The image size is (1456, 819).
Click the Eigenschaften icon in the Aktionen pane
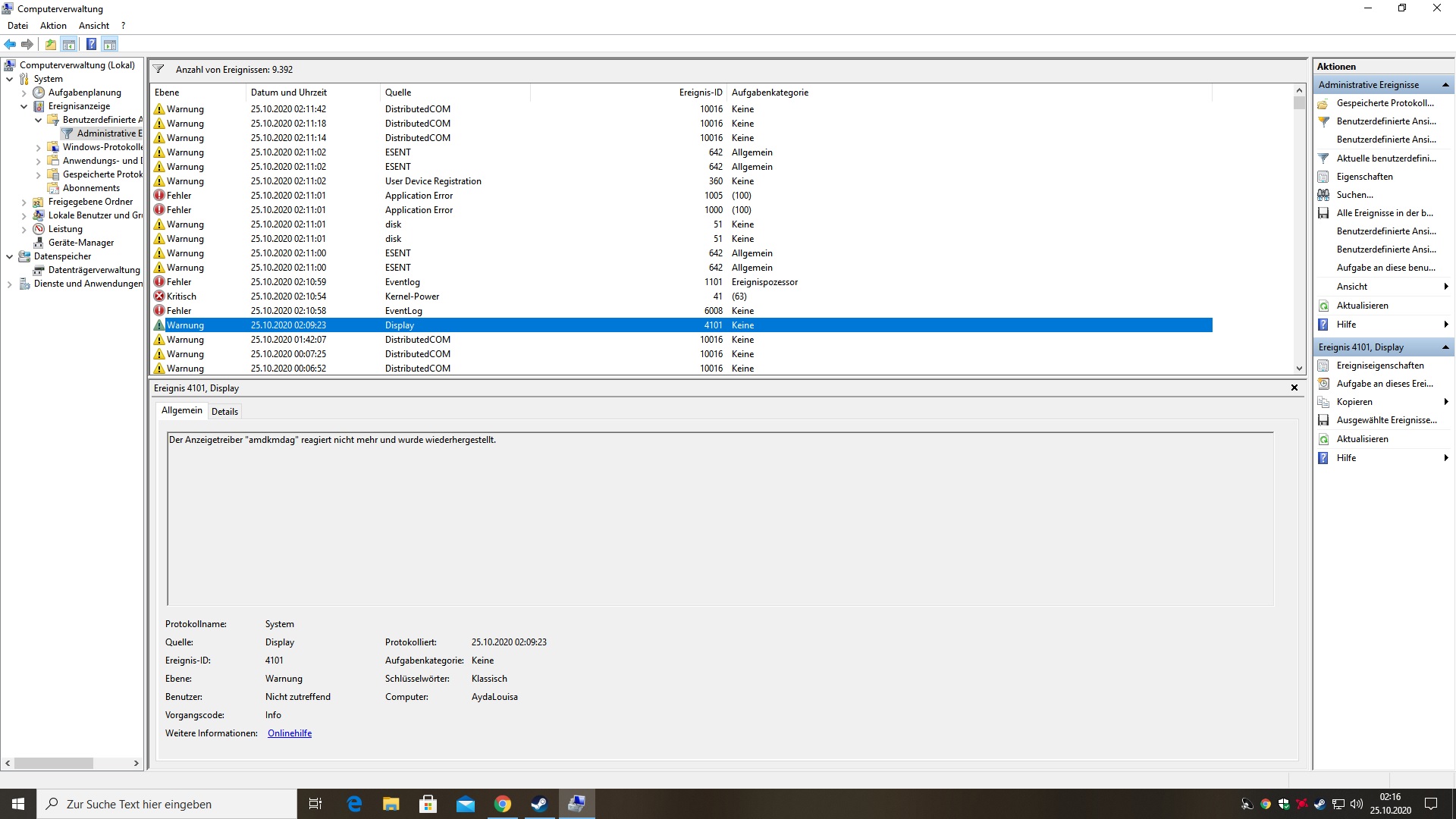click(1323, 177)
